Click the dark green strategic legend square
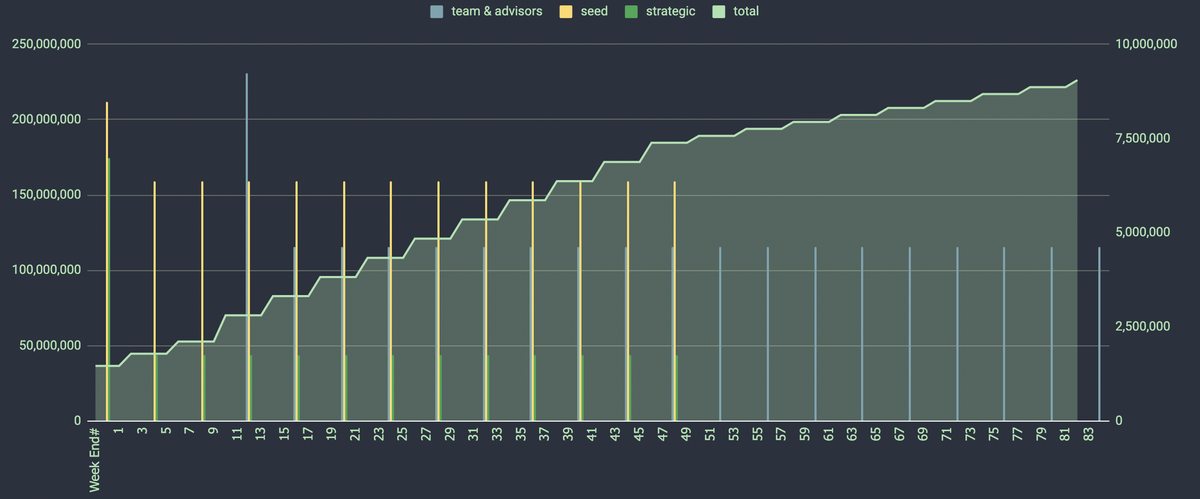 click(631, 12)
